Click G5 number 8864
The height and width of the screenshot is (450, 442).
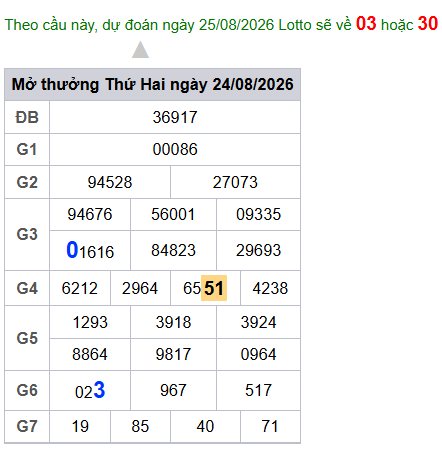click(90, 354)
